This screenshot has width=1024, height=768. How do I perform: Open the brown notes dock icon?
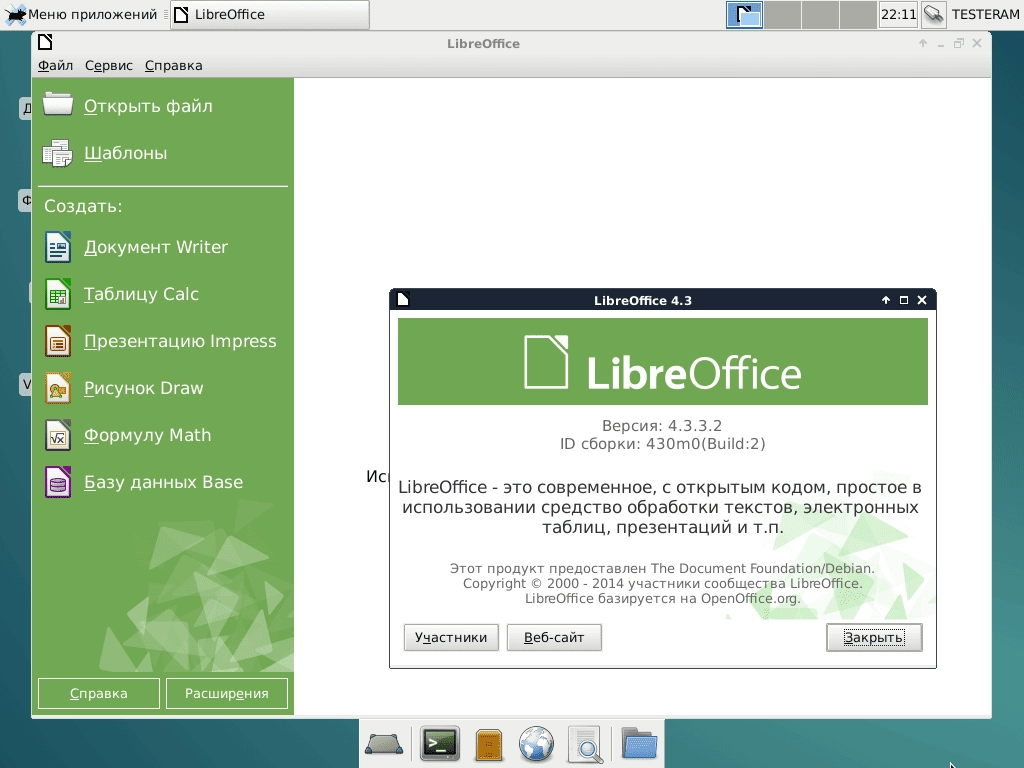pyautogui.click(x=488, y=744)
